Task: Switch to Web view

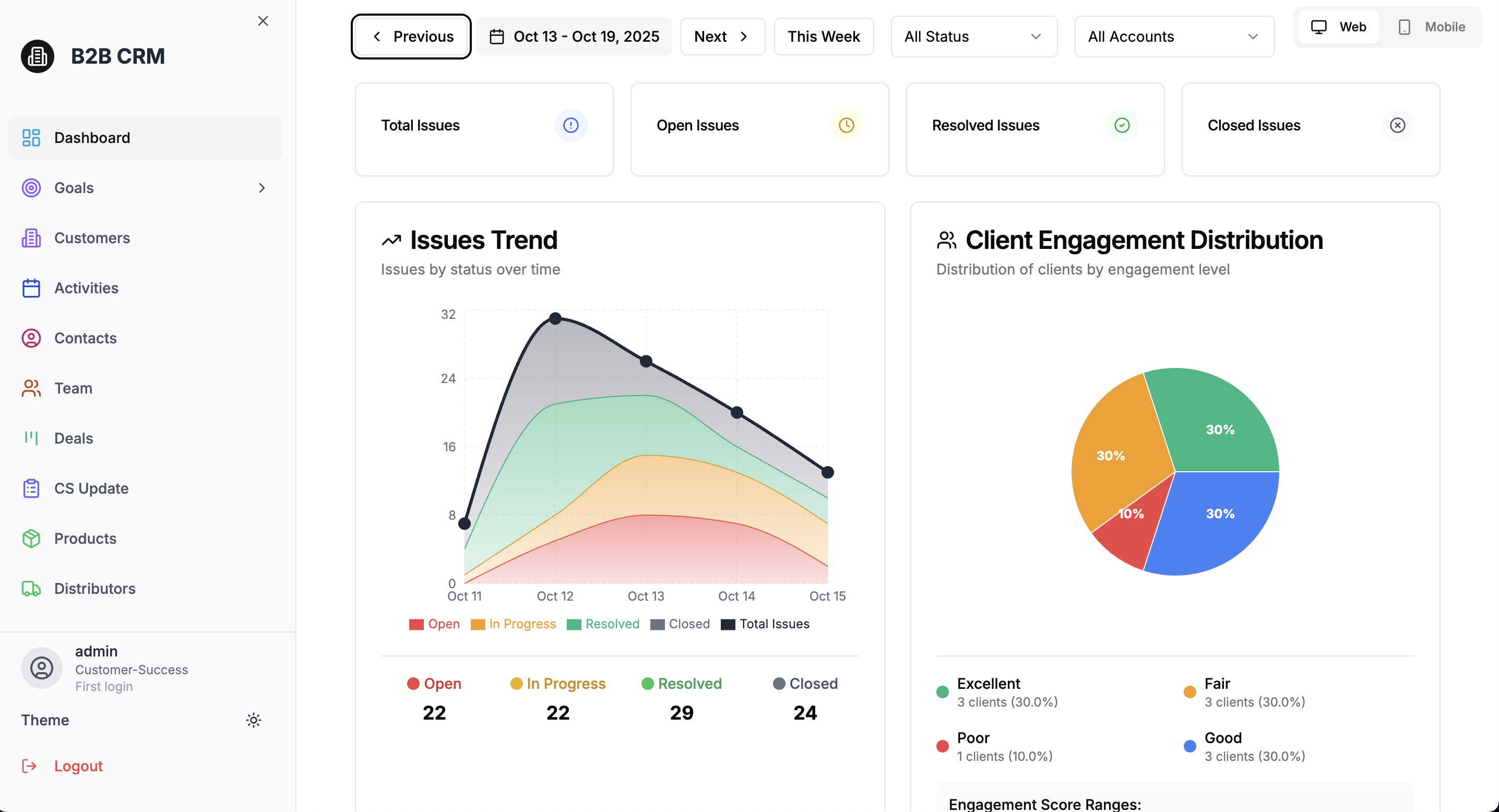Action: click(x=1338, y=27)
